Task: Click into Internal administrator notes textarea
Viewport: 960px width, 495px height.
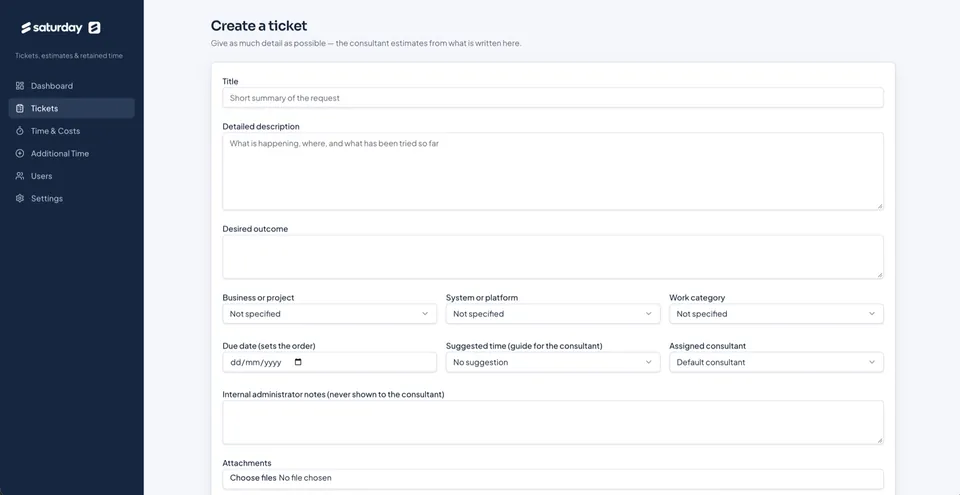Action: (x=553, y=423)
